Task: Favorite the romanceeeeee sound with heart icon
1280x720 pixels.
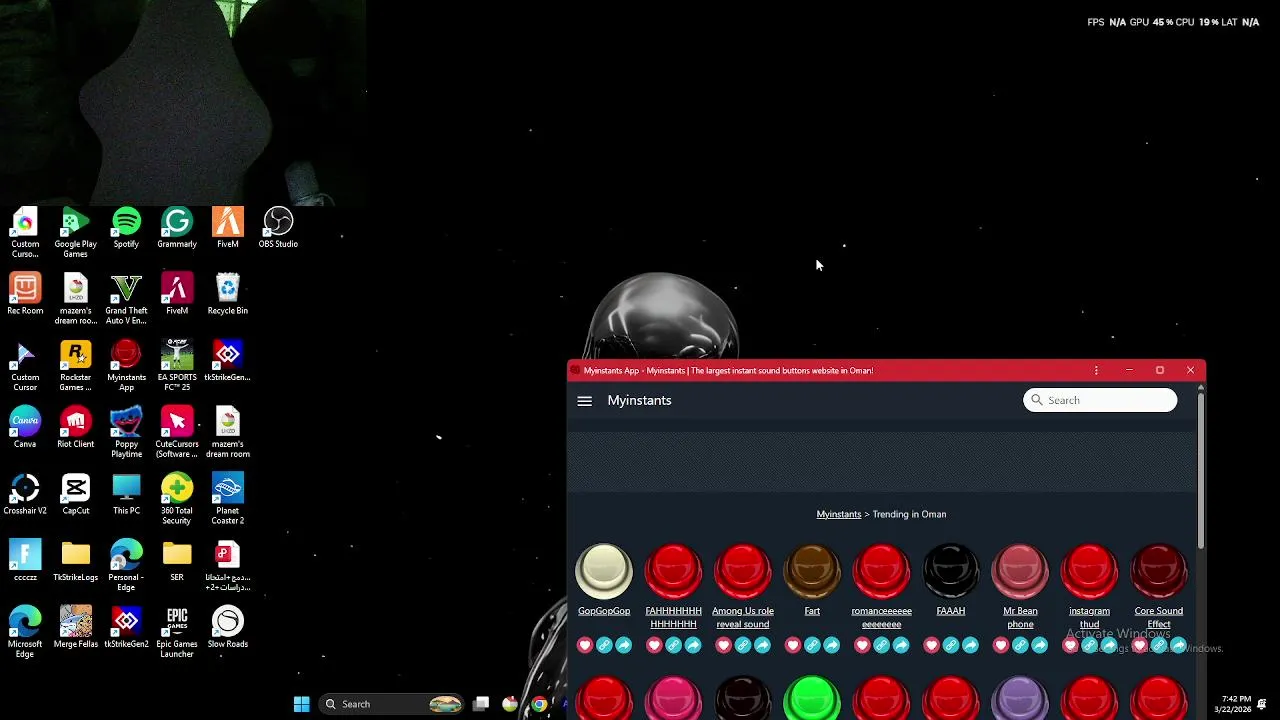Action: tap(862, 646)
